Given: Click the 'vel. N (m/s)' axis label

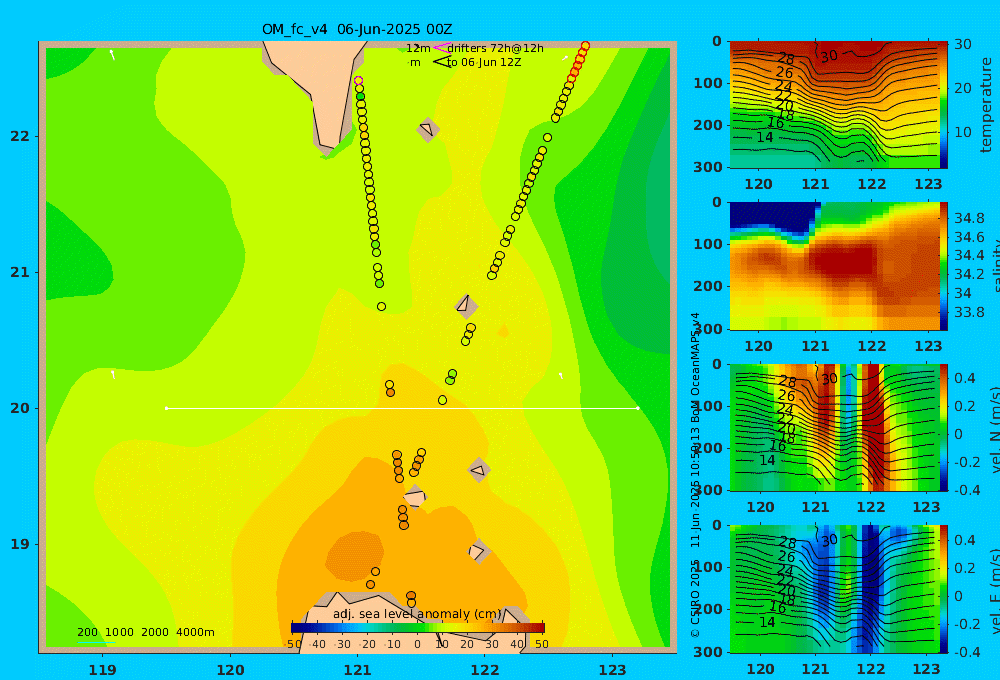Looking at the screenshot, I should [995, 429].
